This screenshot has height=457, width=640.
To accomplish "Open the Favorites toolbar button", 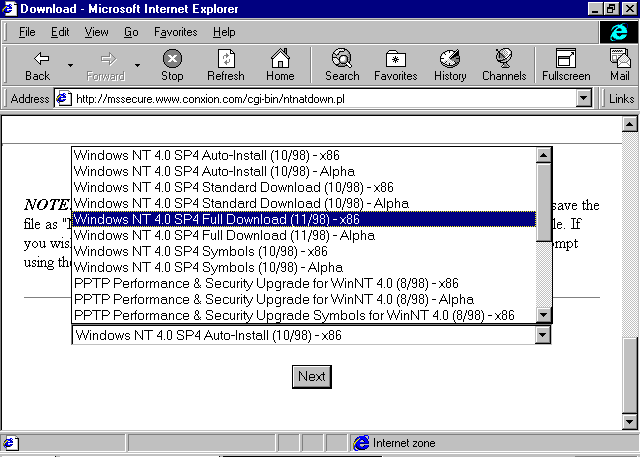I will click(x=395, y=59).
